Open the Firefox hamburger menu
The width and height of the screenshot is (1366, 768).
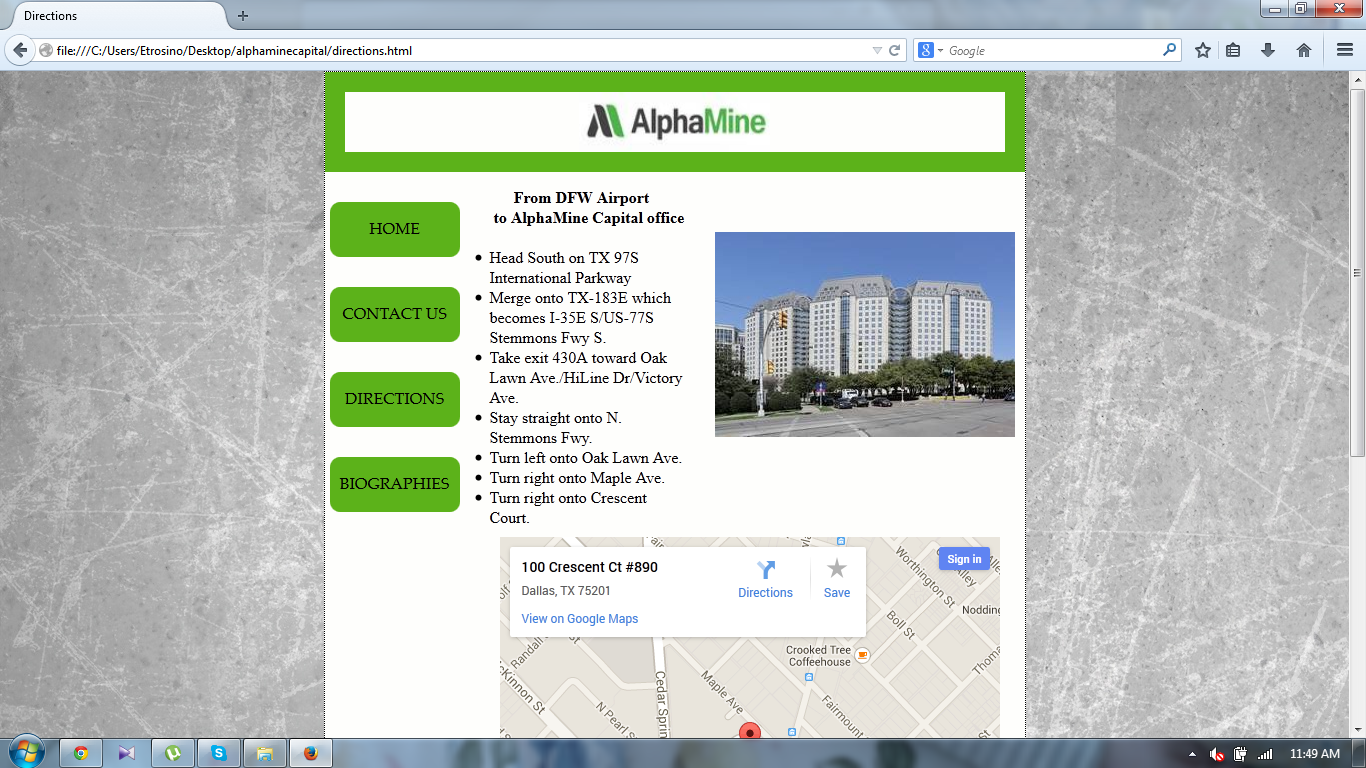[x=1345, y=50]
